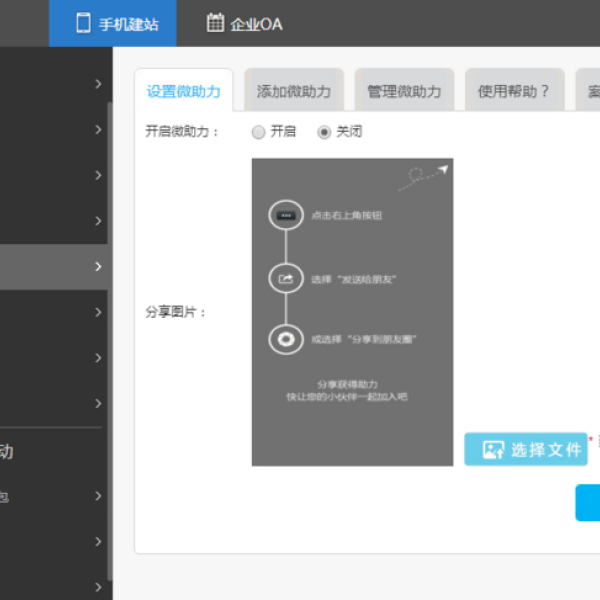This screenshot has height=600, width=600.
Task: Switch to the 添加微助力 tab
Action: pyautogui.click(x=294, y=91)
